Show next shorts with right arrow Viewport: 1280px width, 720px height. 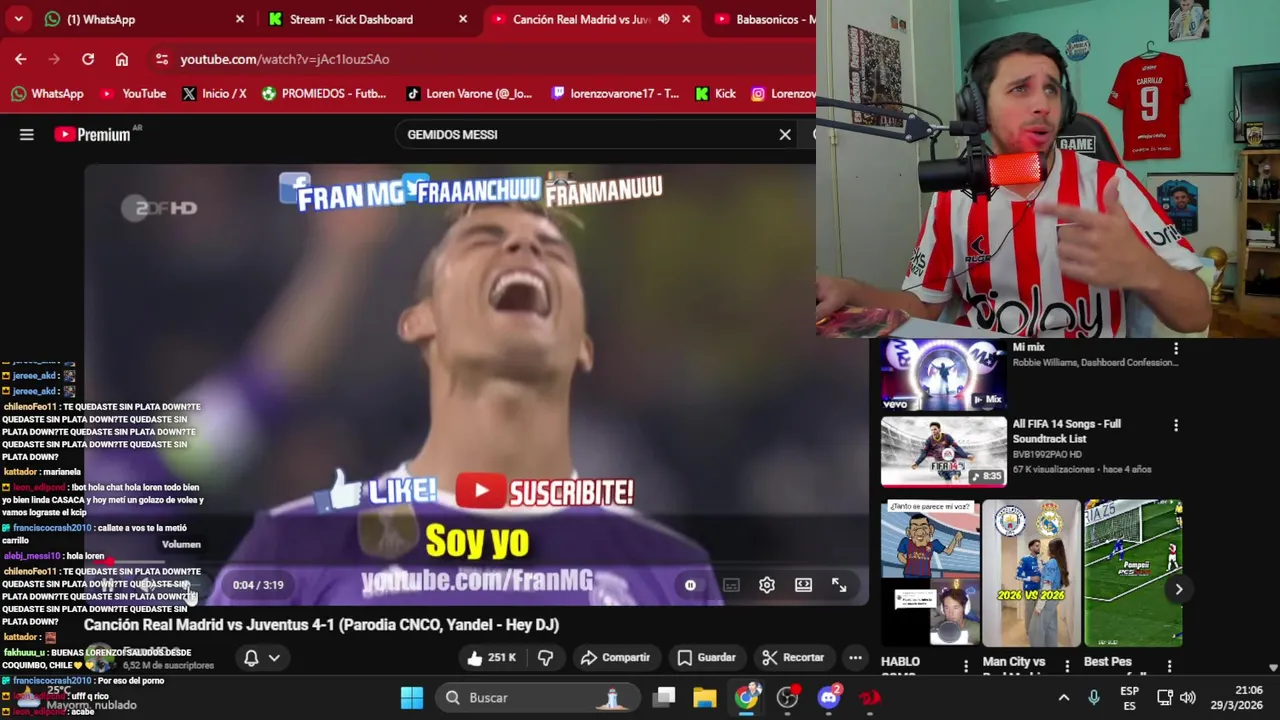click(x=1179, y=589)
